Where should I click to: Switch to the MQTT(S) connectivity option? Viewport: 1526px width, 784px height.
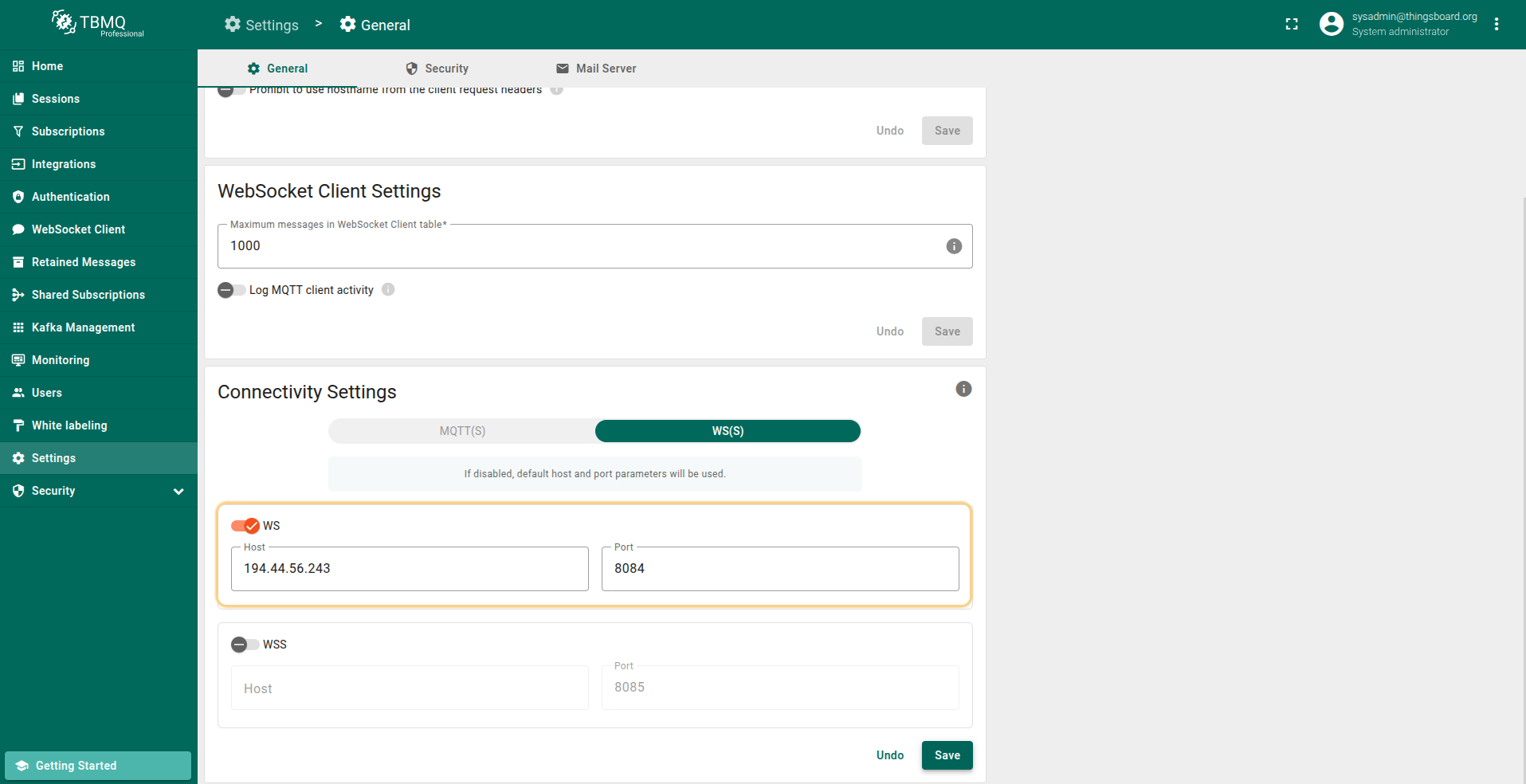pos(462,431)
